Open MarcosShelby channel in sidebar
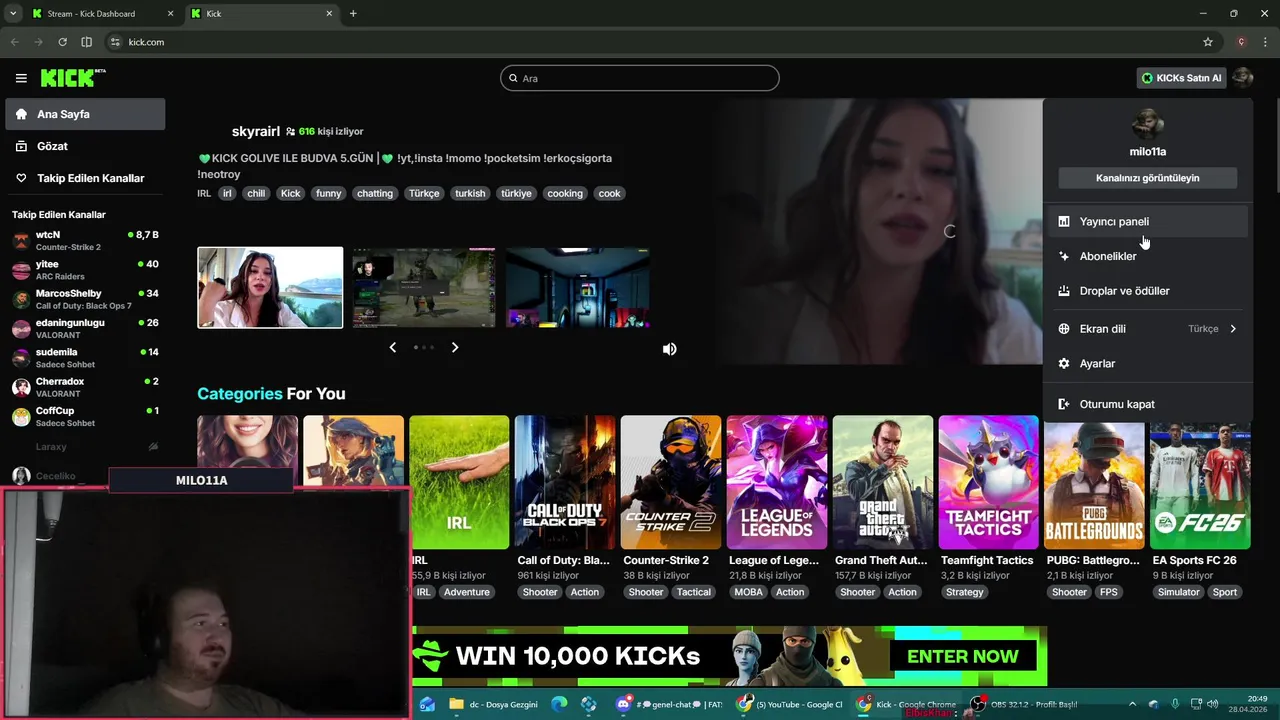The image size is (1280, 720). [85, 299]
